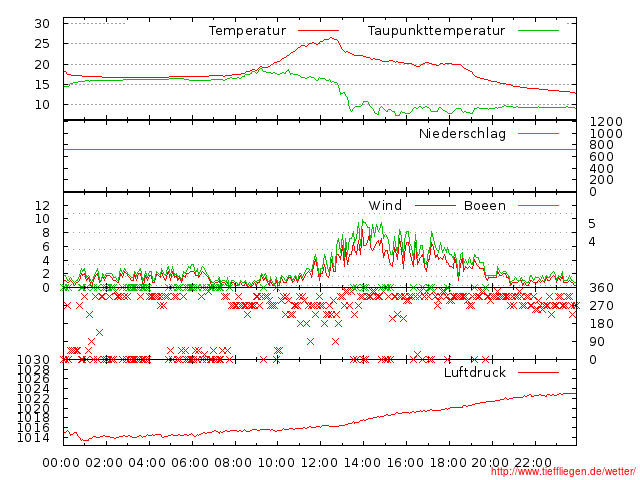Click the 06:00 time axis label
The width and height of the screenshot is (640, 480).
[x=190, y=463]
